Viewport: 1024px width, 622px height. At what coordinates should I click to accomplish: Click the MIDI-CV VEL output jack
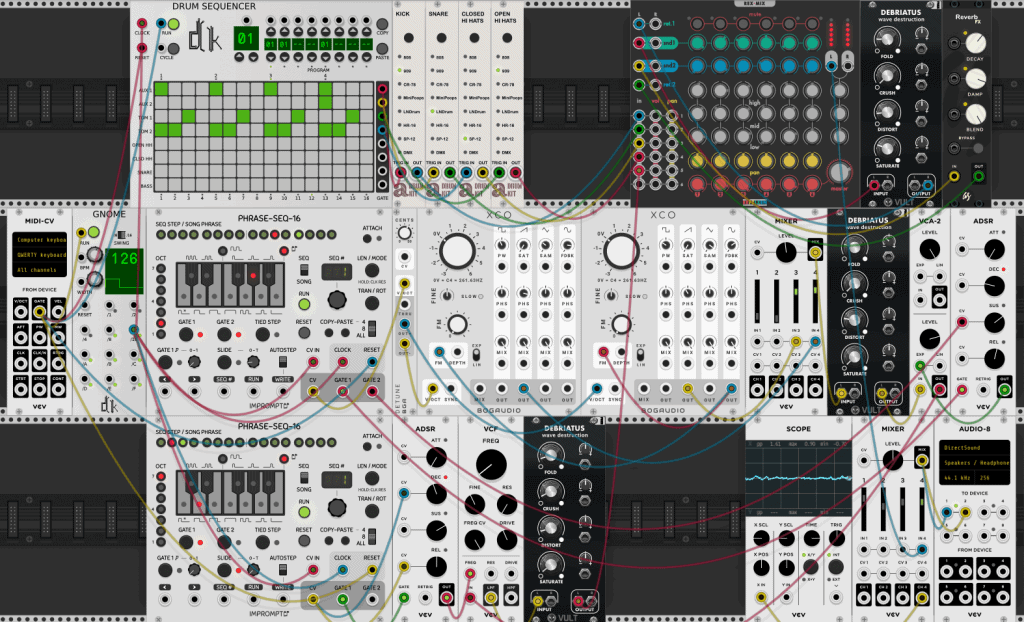(x=58, y=312)
